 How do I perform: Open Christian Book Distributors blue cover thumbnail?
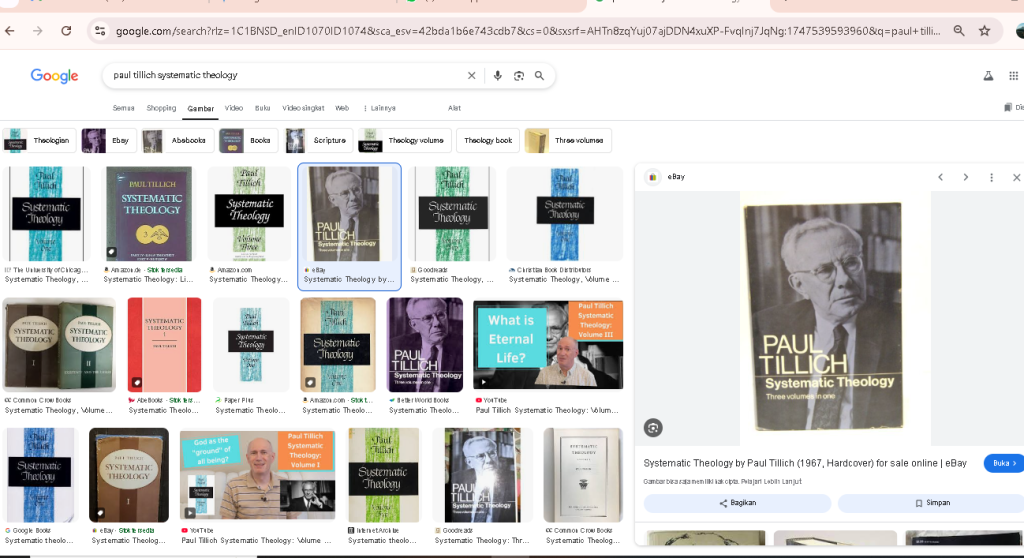pos(565,214)
